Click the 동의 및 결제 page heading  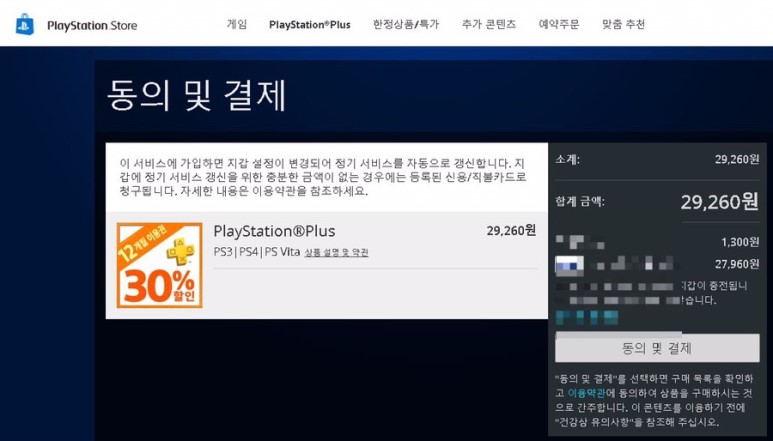click(x=196, y=95)
